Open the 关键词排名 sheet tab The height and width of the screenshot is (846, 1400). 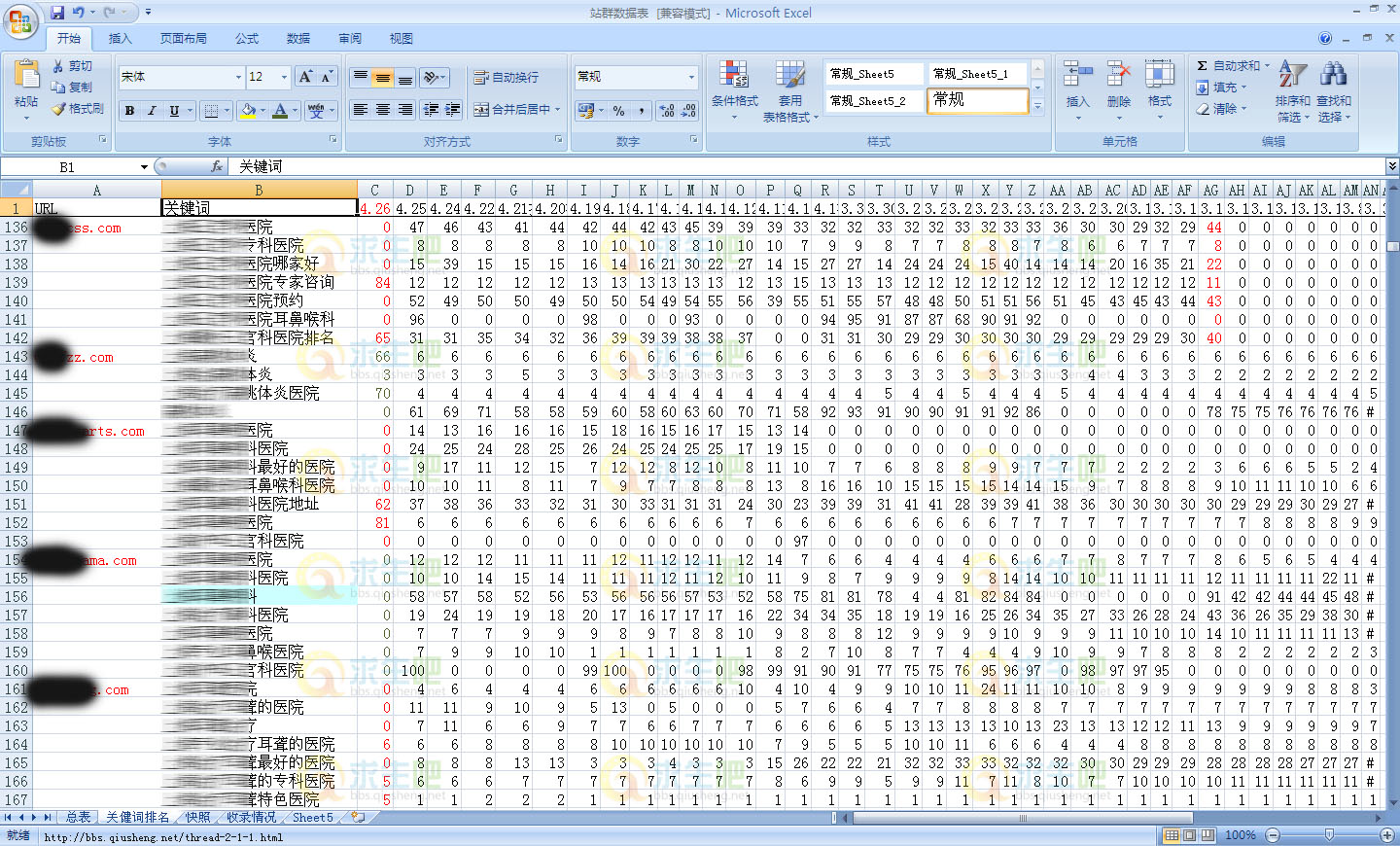pos(137,818)
